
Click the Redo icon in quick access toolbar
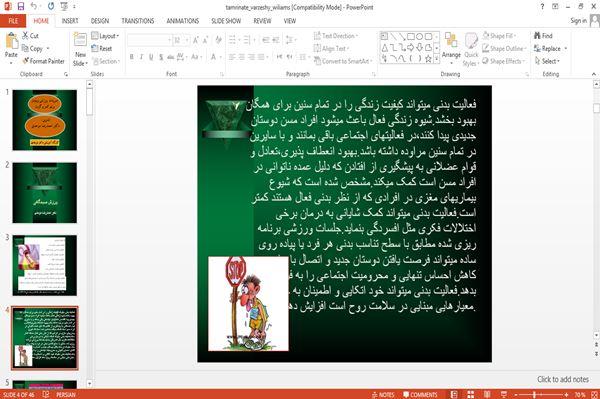(51, 6)
